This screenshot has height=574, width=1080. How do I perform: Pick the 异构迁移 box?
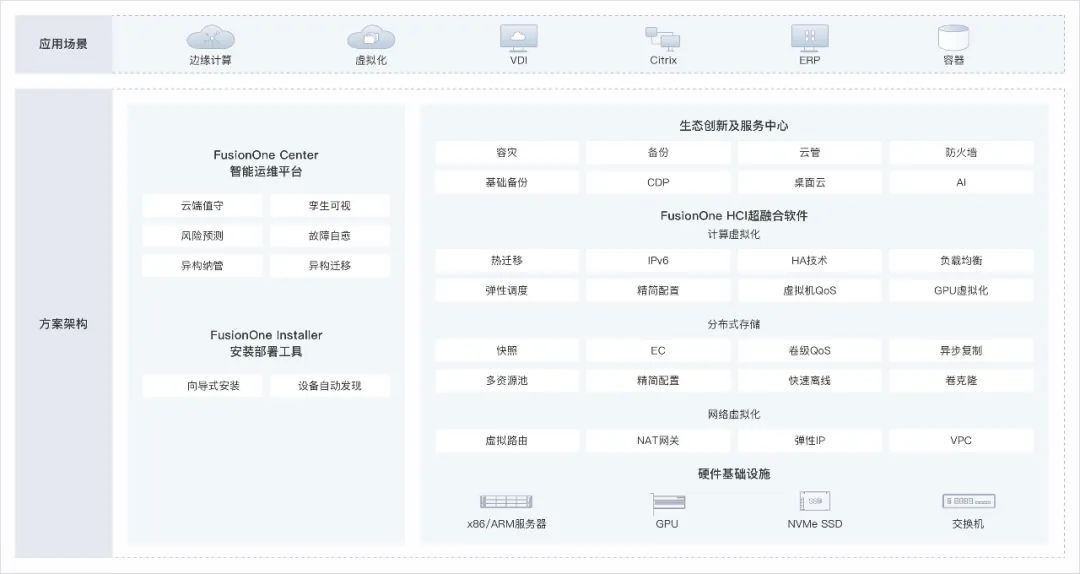[329, 265]
